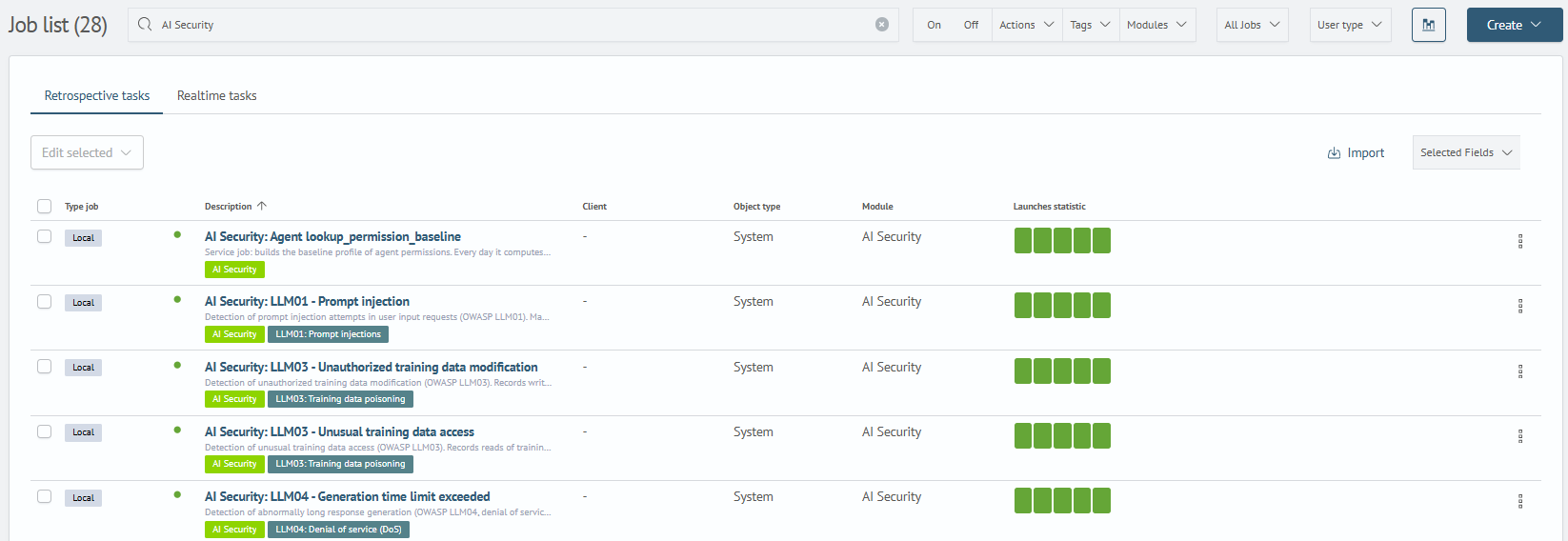Viewport: 1568px width, 541px height.
Task: Open the User type dropdown
Action: pos(1350,25)
